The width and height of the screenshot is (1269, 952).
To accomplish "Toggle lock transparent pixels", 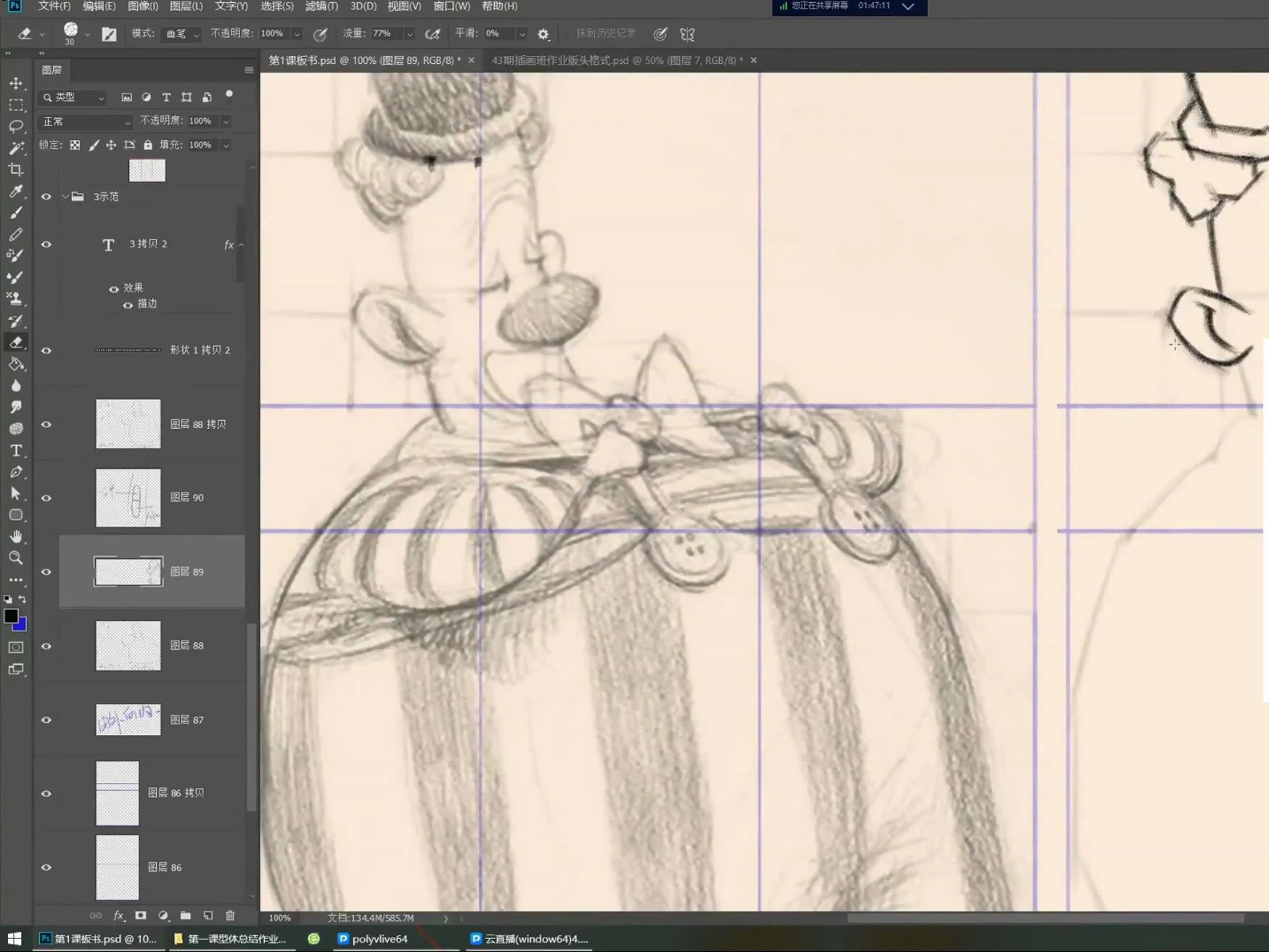I will [x=75, y=145].
